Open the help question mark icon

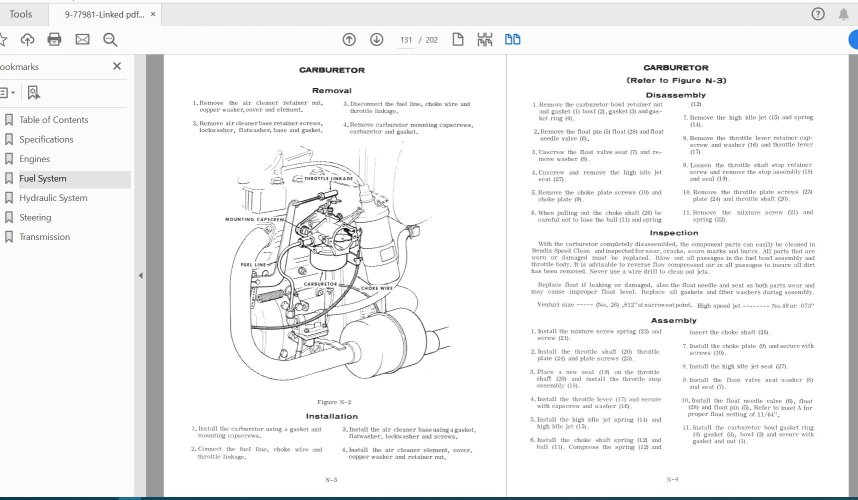pos(818,14)
